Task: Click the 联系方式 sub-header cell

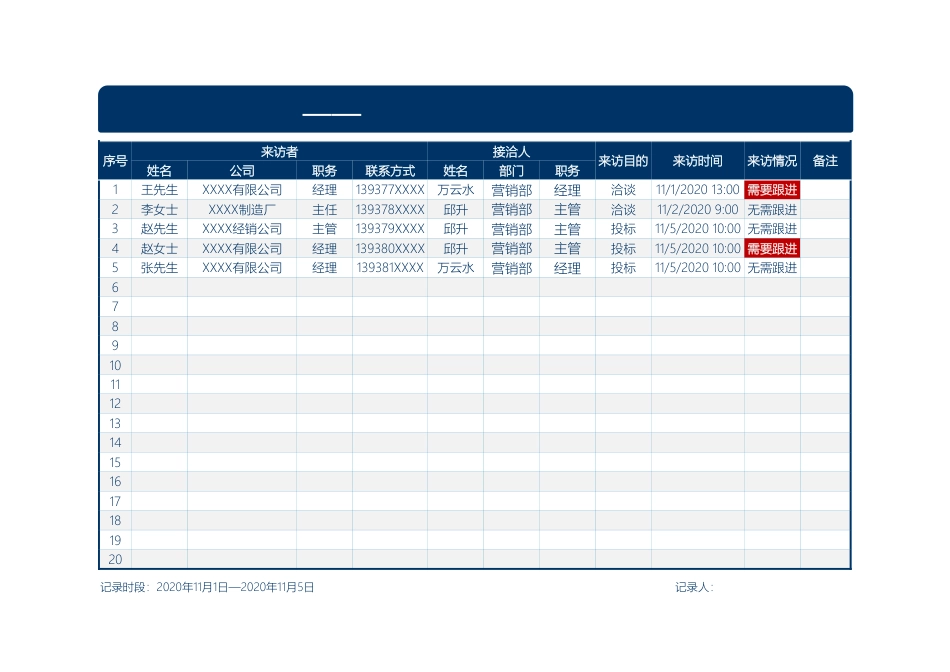Action: point(390,171)
